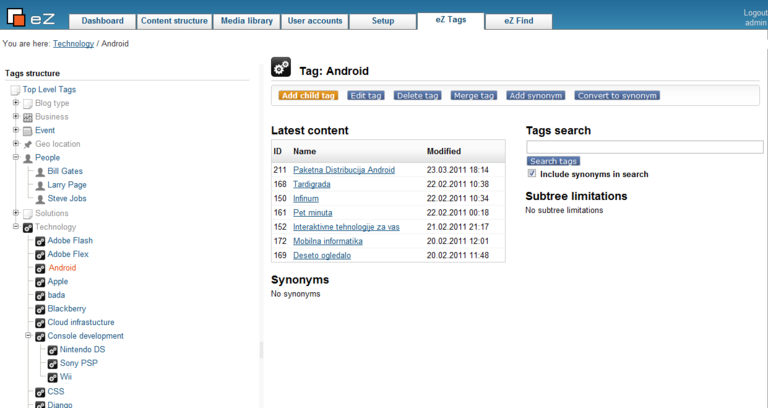Open the Tardigrada content link
768x408 pixels.
click(312, 184)
